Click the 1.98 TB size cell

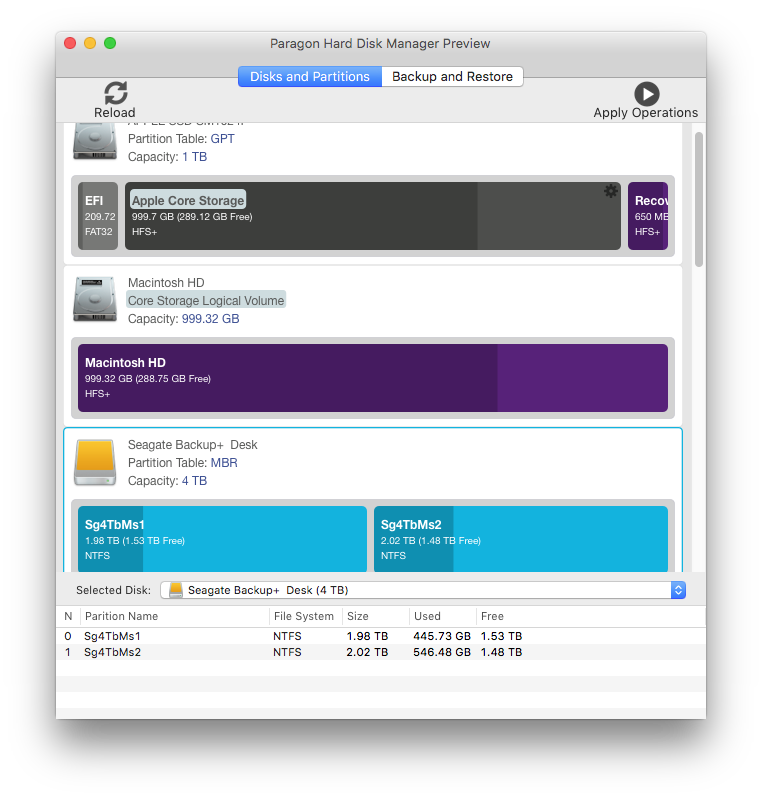(x=367, y=636)
